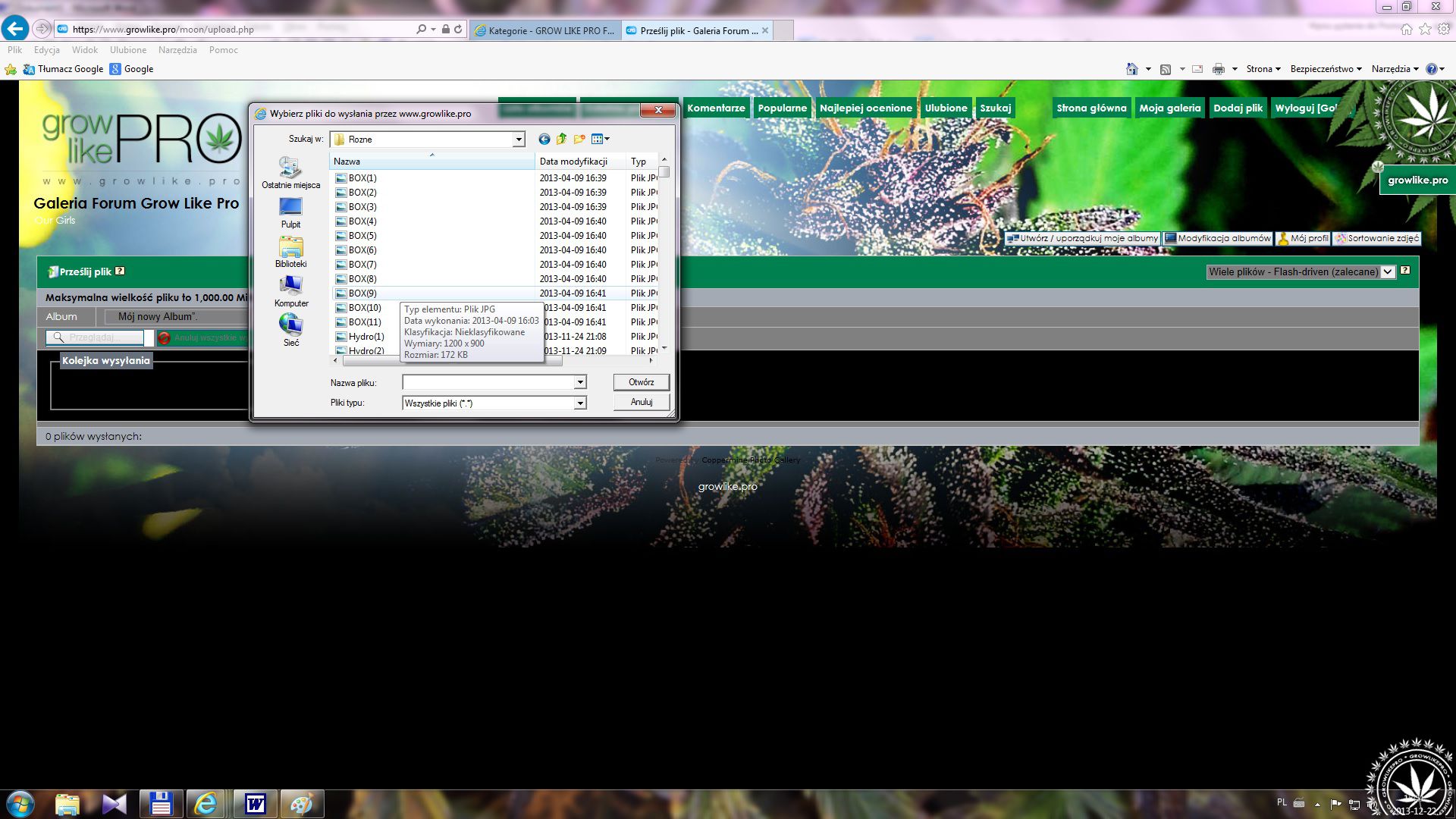Open the Komentarze link
The height and width of the screenshot is (819, 1456).
716,108
